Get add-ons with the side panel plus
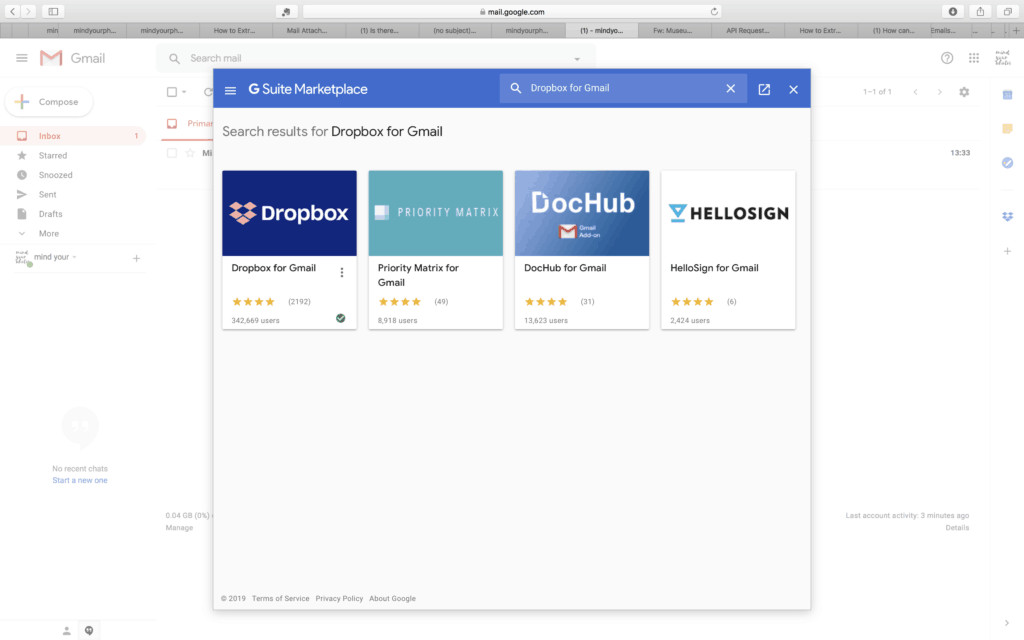Image resolution: width=1024 pixels, height=640 pixels. 1008,251
